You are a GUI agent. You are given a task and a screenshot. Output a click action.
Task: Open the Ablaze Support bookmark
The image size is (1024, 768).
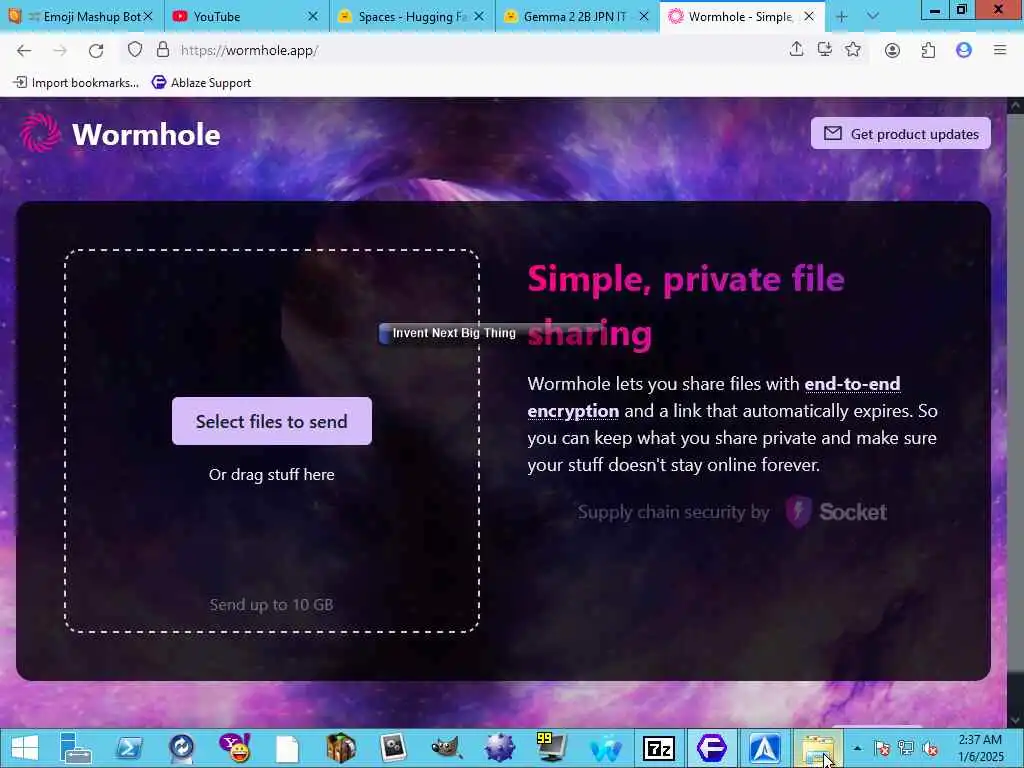201,82
